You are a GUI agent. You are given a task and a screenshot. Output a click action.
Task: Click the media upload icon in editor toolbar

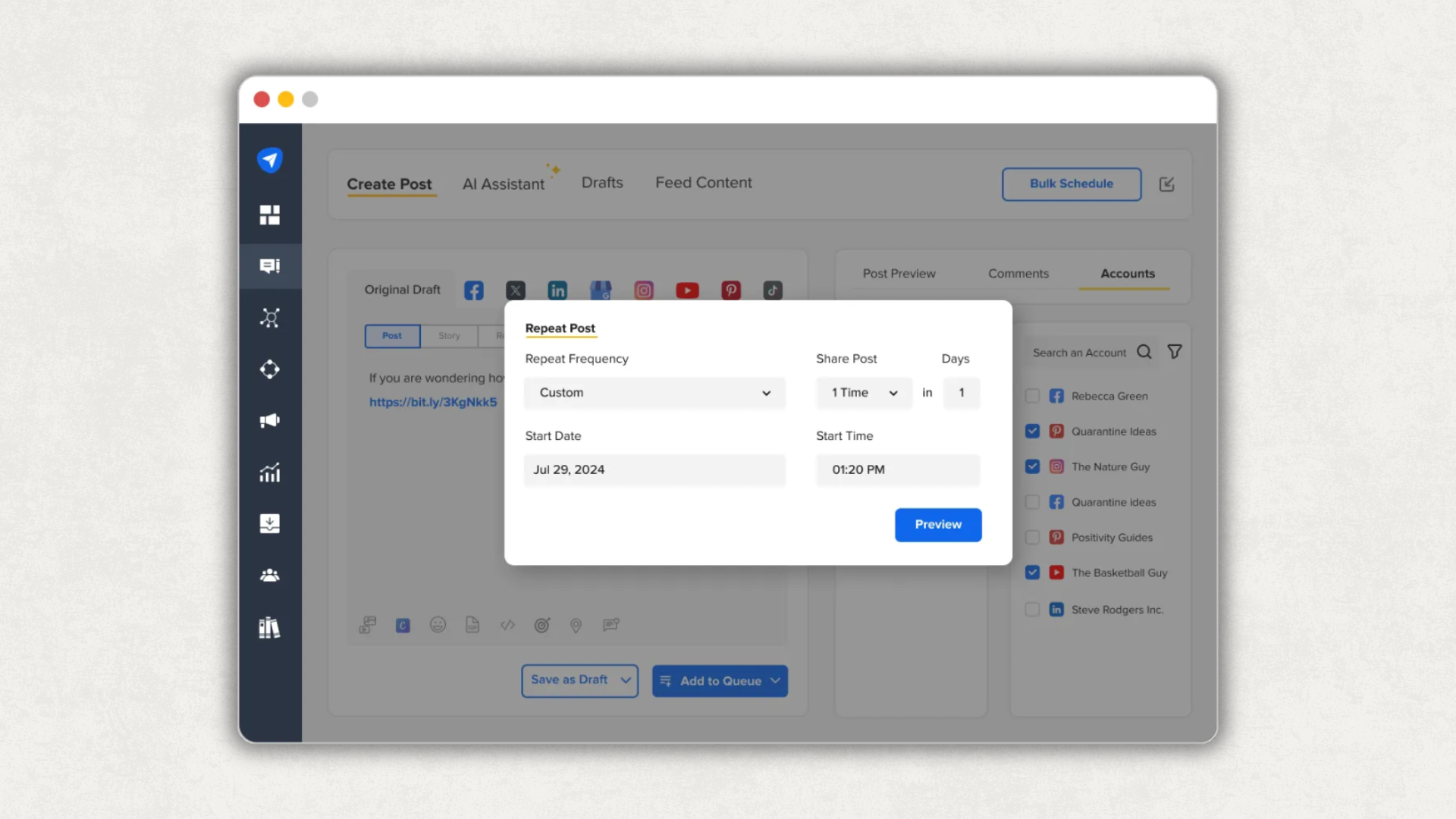(x=368, y=625)
